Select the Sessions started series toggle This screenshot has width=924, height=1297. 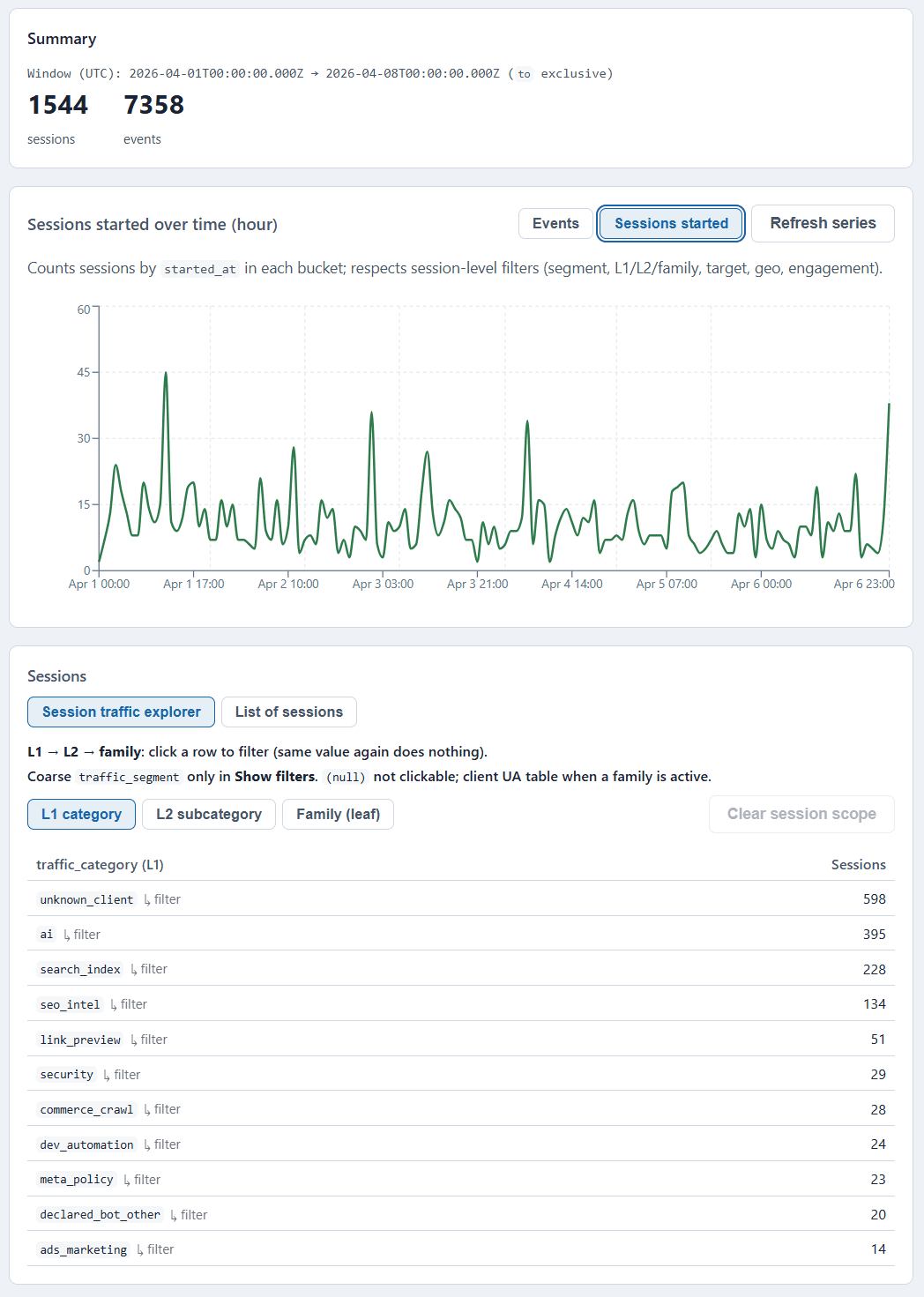click(670, 223)
